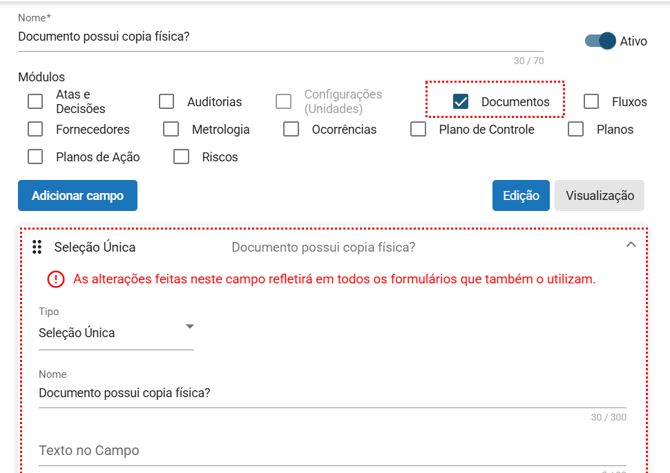
Task: Check the Ocorrências checkbox
Action: tap(291, 129)
